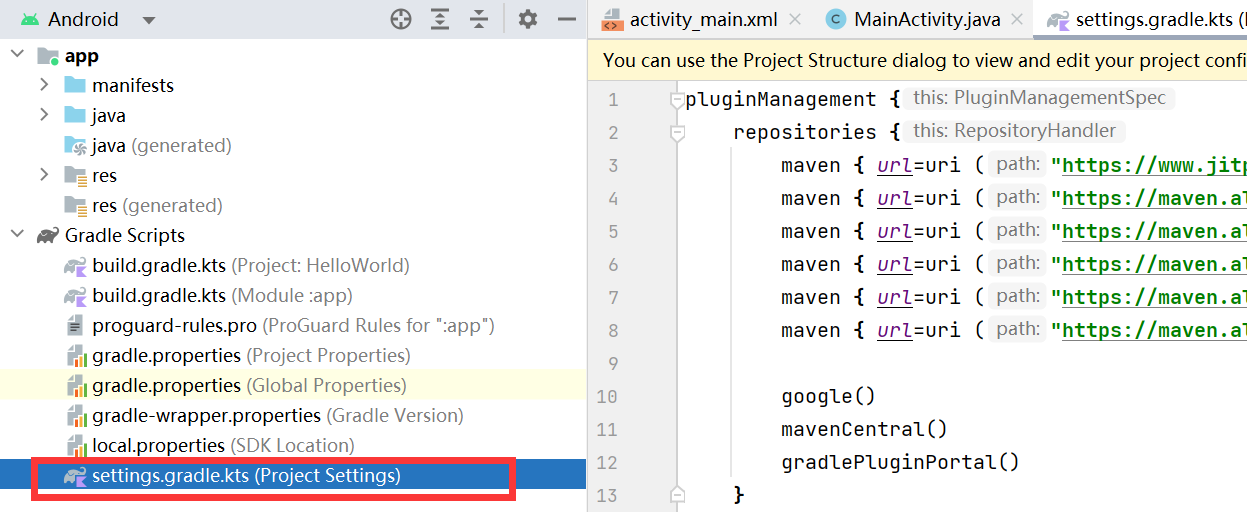Open gradle.properties (Project Properties)

click(237, 356)
